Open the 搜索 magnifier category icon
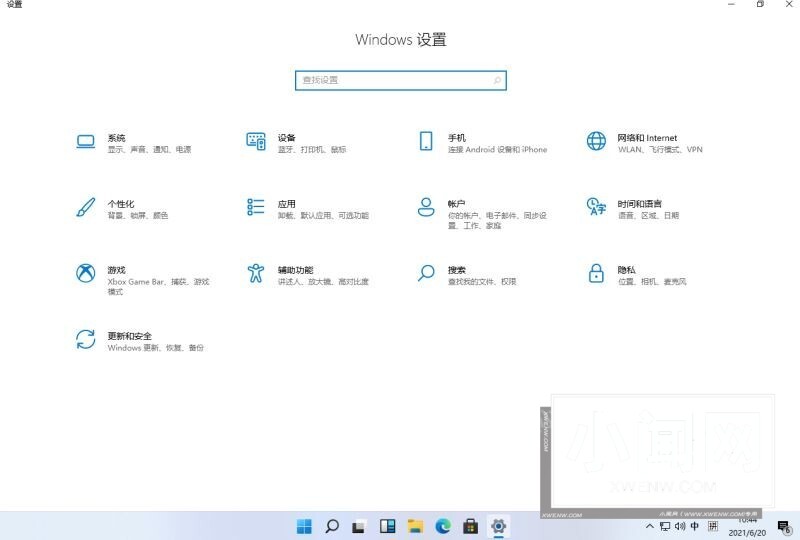 pyautogui.click(x=426, y=273)
